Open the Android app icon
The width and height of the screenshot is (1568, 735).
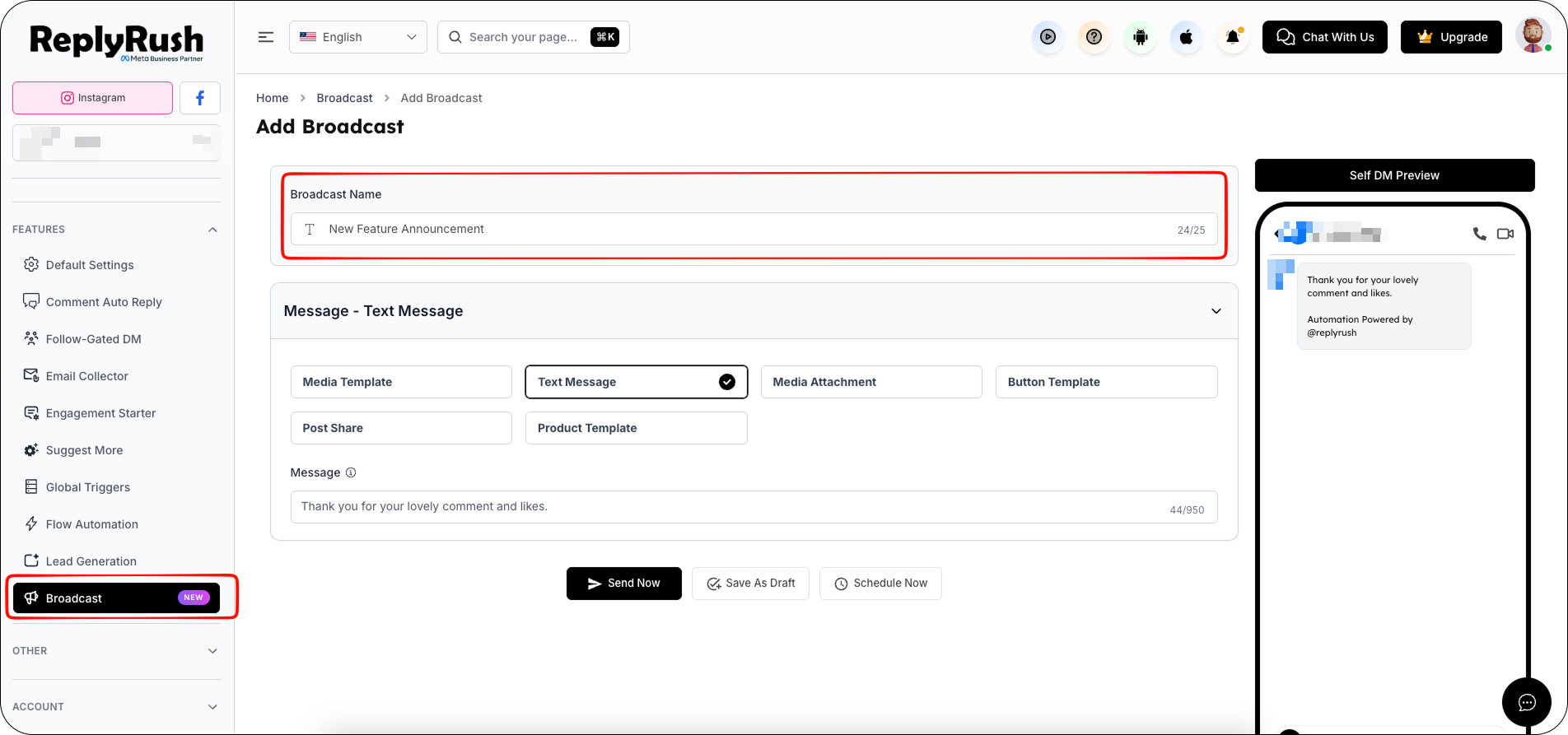[x=1141, y=37]
